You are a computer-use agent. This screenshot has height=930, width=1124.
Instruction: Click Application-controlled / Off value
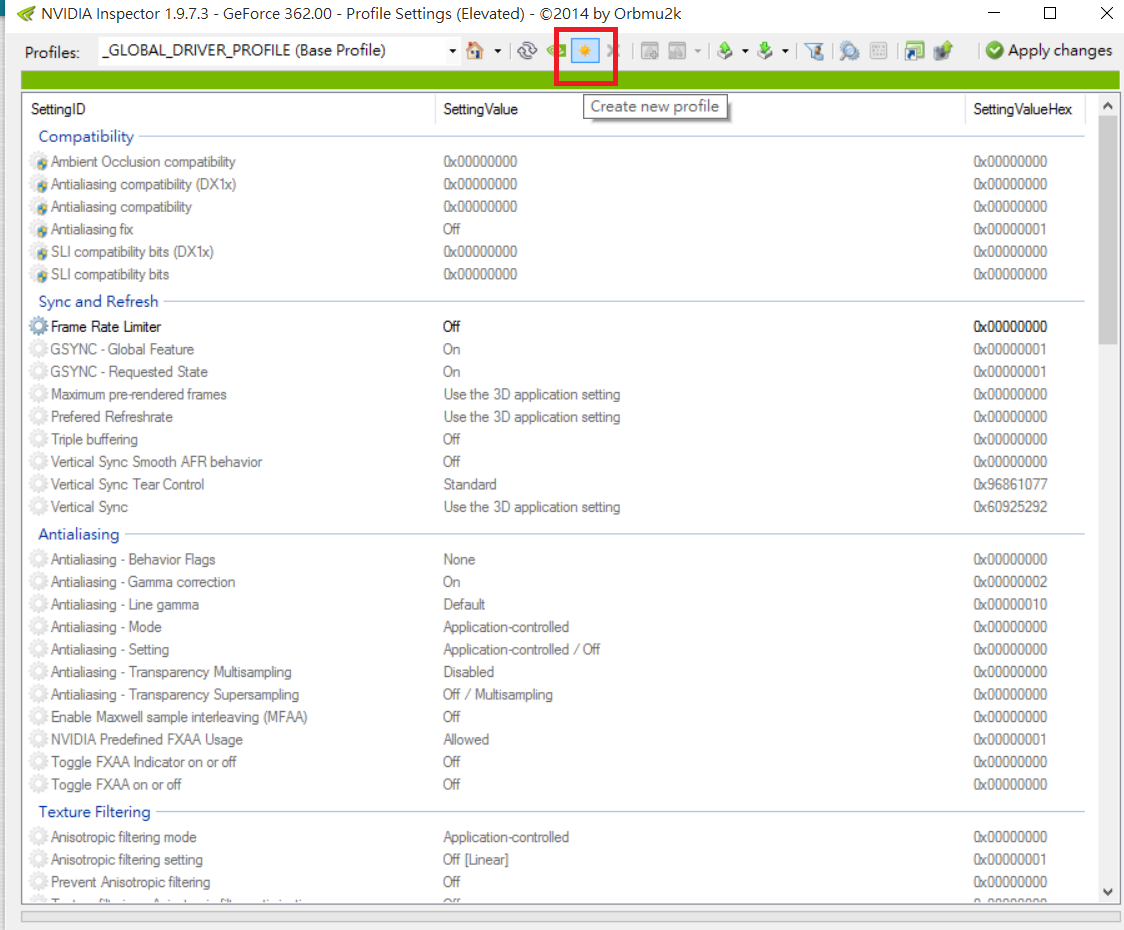point(521,650)
